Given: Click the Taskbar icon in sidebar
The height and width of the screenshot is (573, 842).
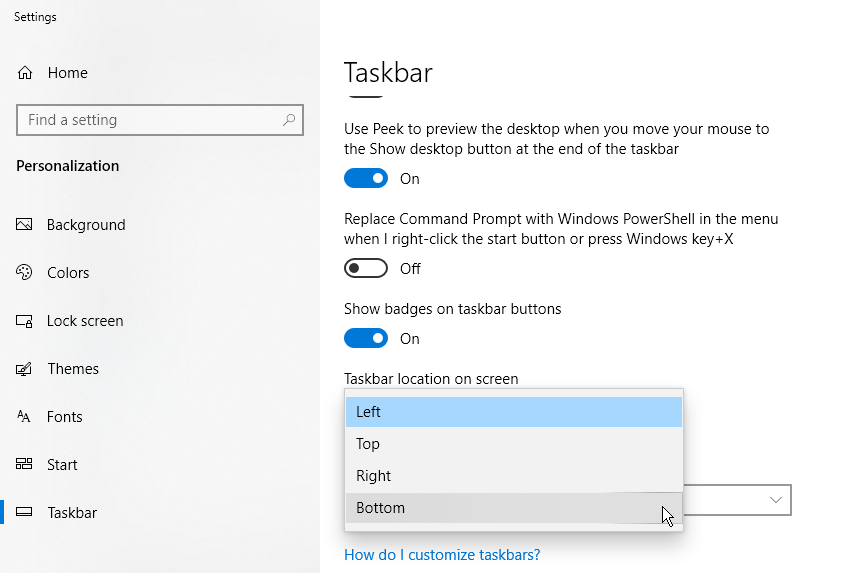Looking at the screenshot, I should (x=24, y=512).
